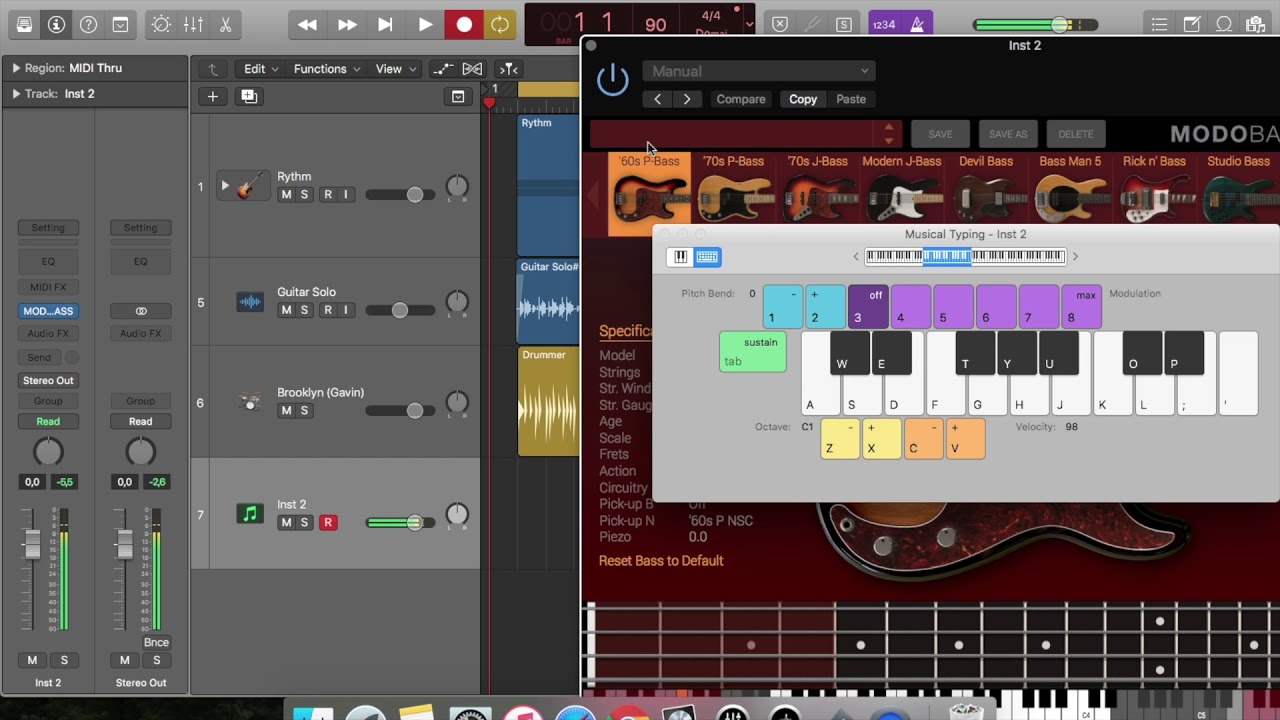Switch Musical Typing to piano keyboard view
Screen dimensions: 1280x720
pyautogui.click(x=681, y=257)
